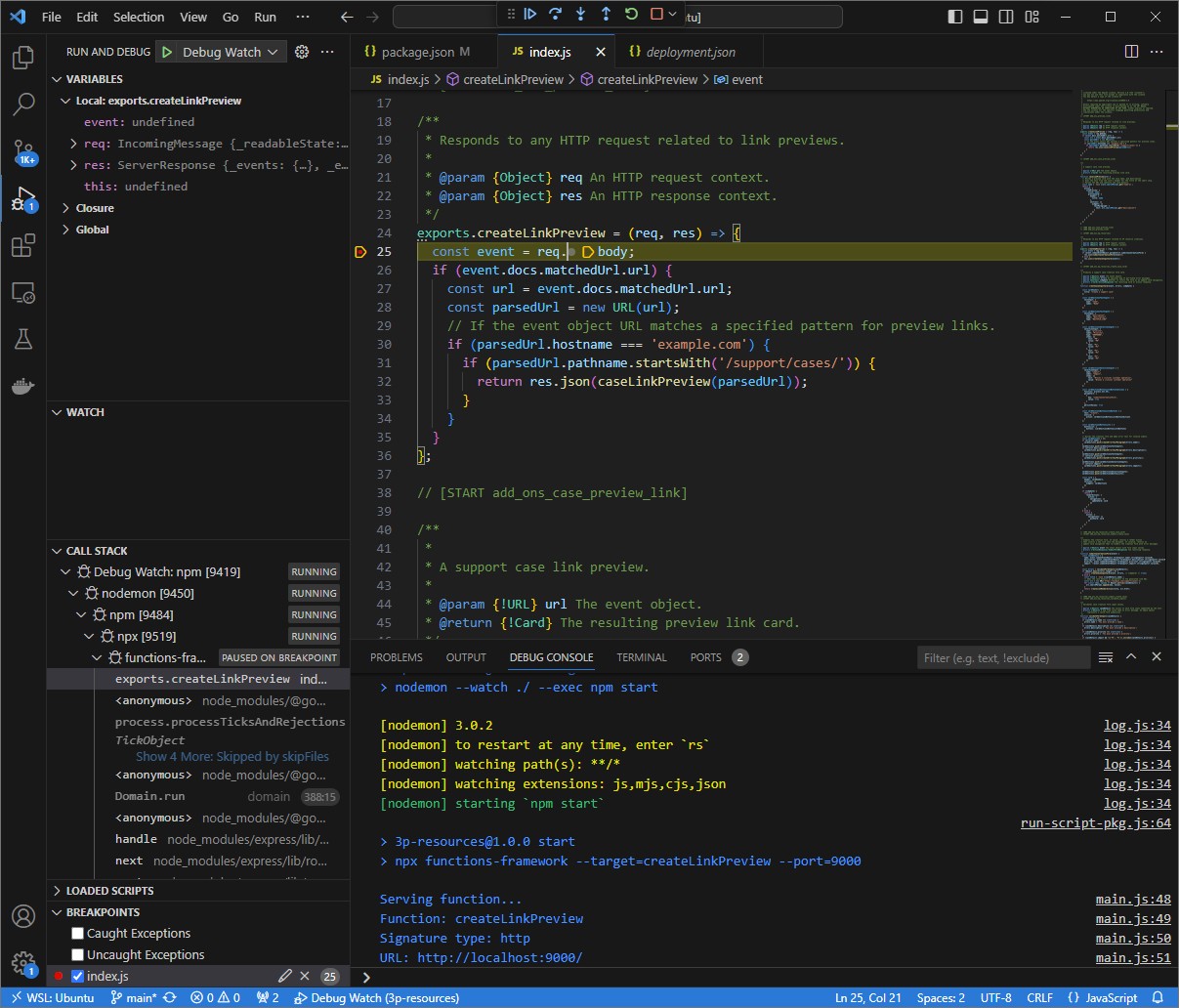Click the 'Show 4 More: Skipped by skipFiles' link
This screenshot has width=1179, height=1008.
click(x=232, y=756)
